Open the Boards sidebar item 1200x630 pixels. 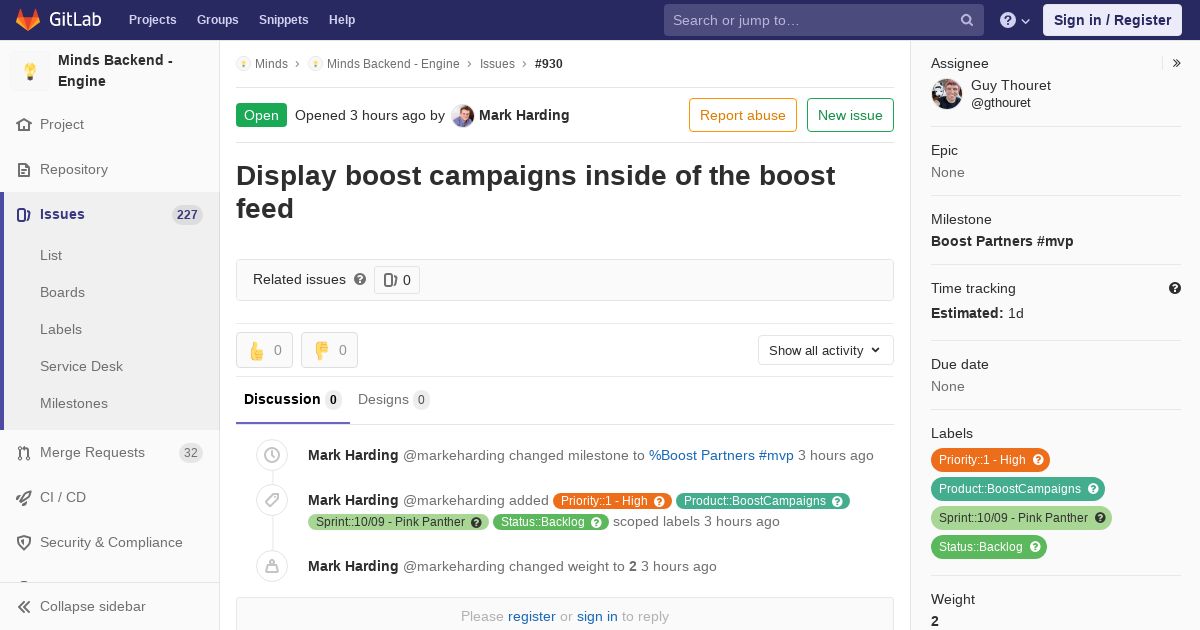tap(62, 293)
